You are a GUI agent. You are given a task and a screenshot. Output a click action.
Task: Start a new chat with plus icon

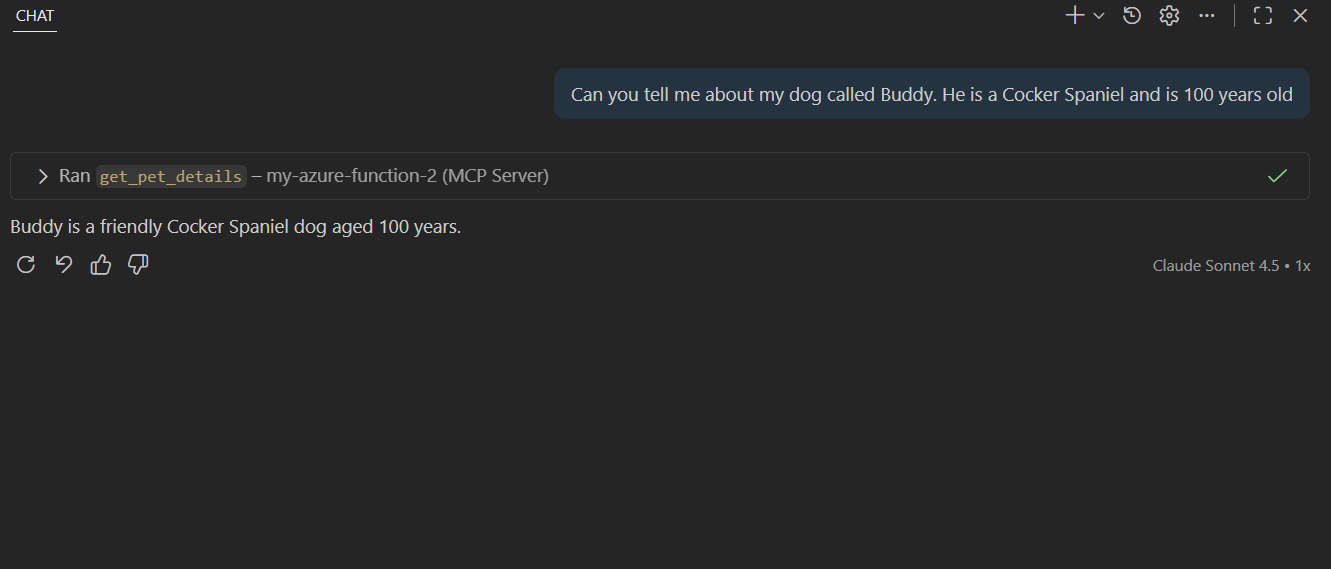[x=1075, y=16]
